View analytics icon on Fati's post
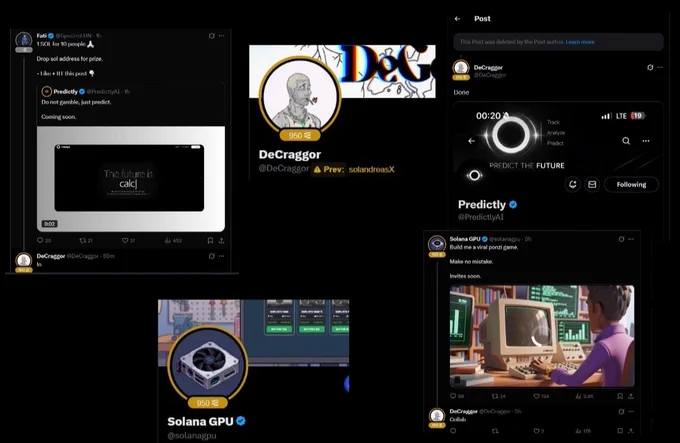The height and width of the screenshot is (443, 680). (x=167, y=240)
